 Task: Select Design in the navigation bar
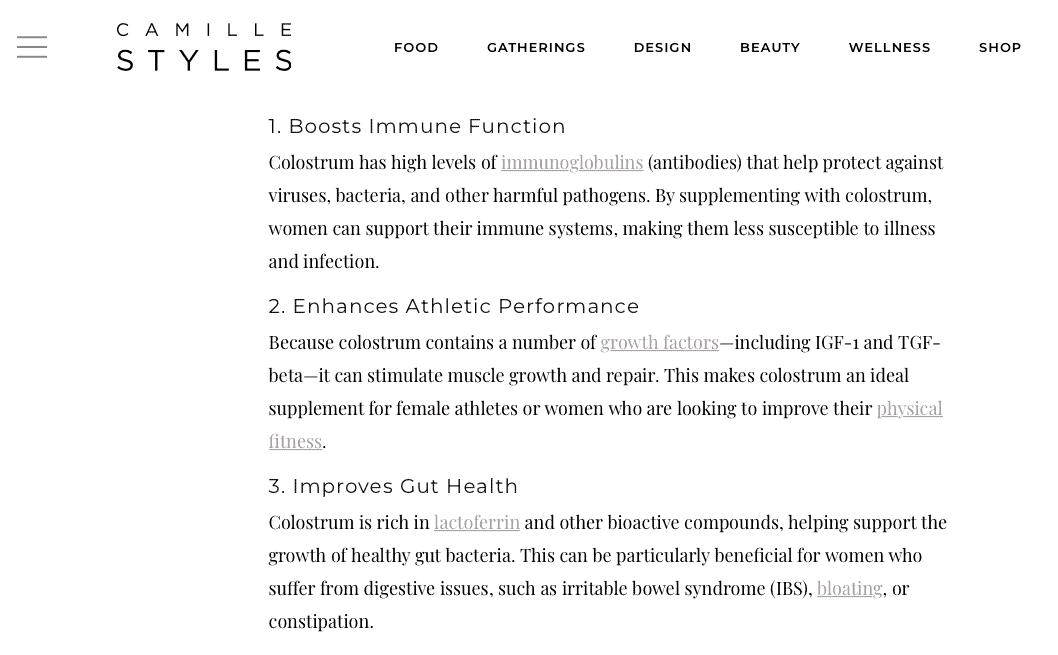click(663, 48)
